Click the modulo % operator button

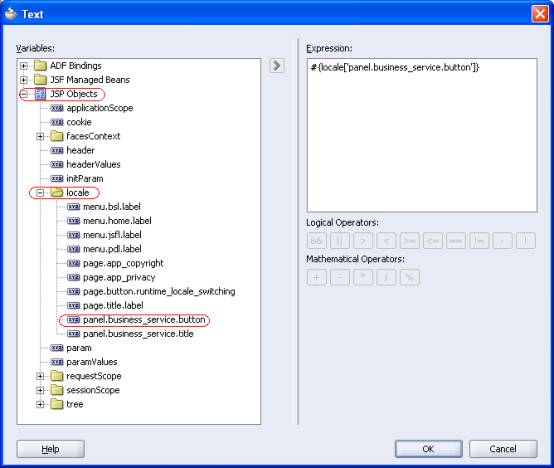410,277
